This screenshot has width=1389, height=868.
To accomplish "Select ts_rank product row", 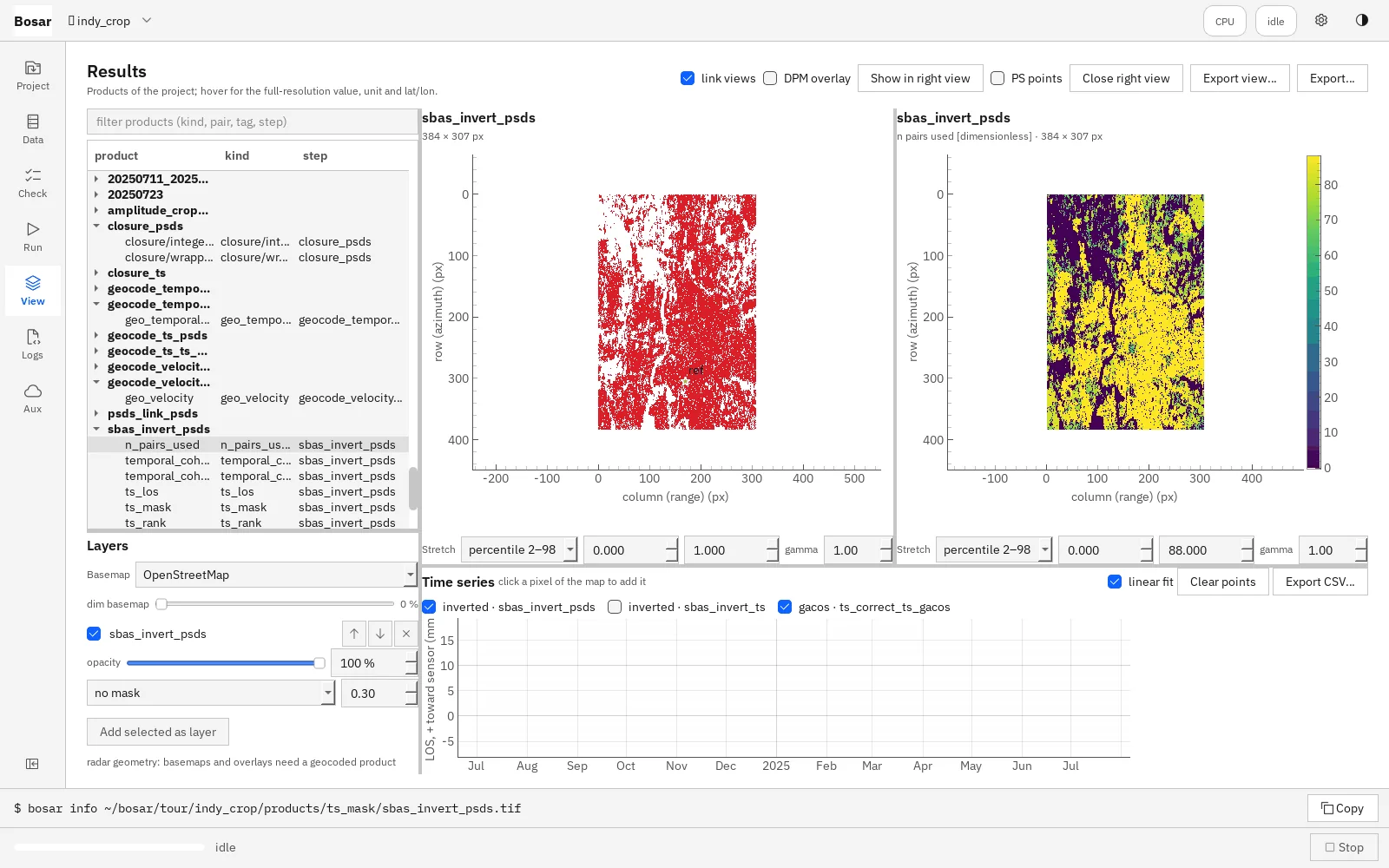I will [x=248, y=523].
